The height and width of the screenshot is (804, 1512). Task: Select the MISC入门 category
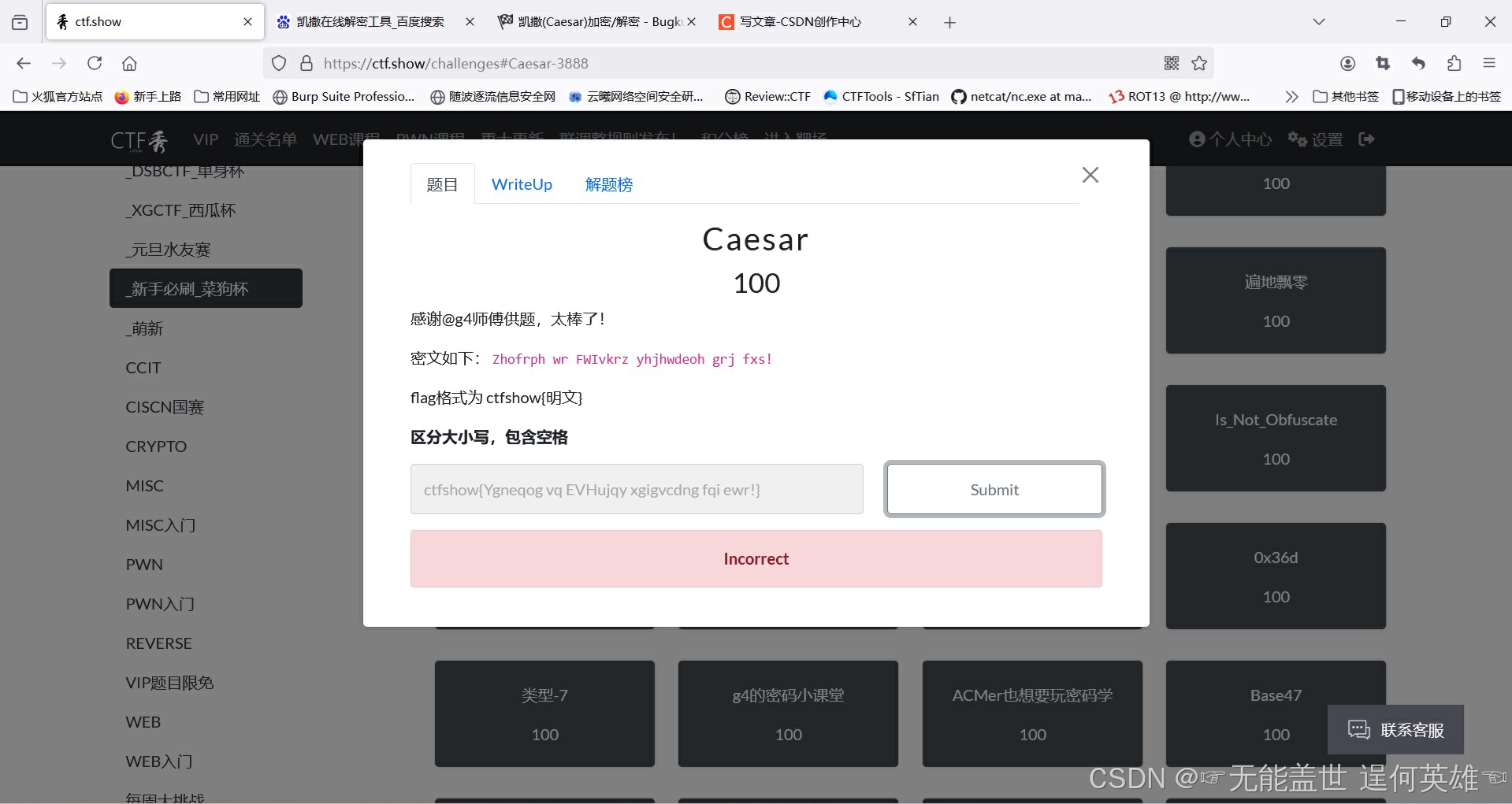point(161,524)
